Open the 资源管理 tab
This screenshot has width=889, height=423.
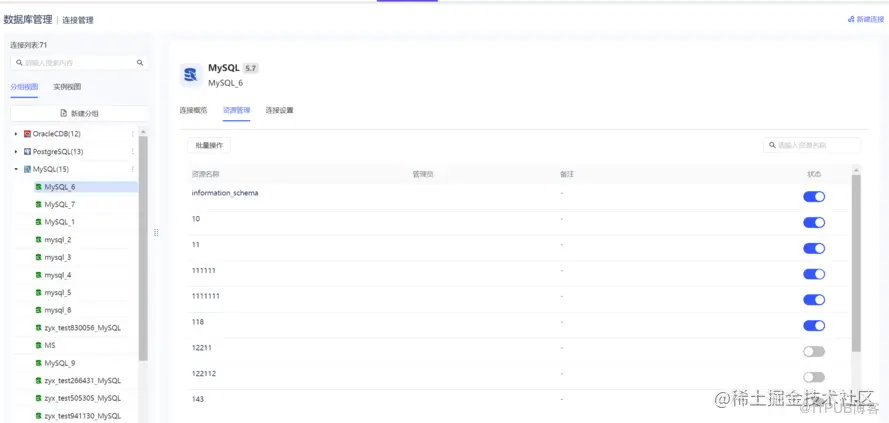click(x=236, y=110)
